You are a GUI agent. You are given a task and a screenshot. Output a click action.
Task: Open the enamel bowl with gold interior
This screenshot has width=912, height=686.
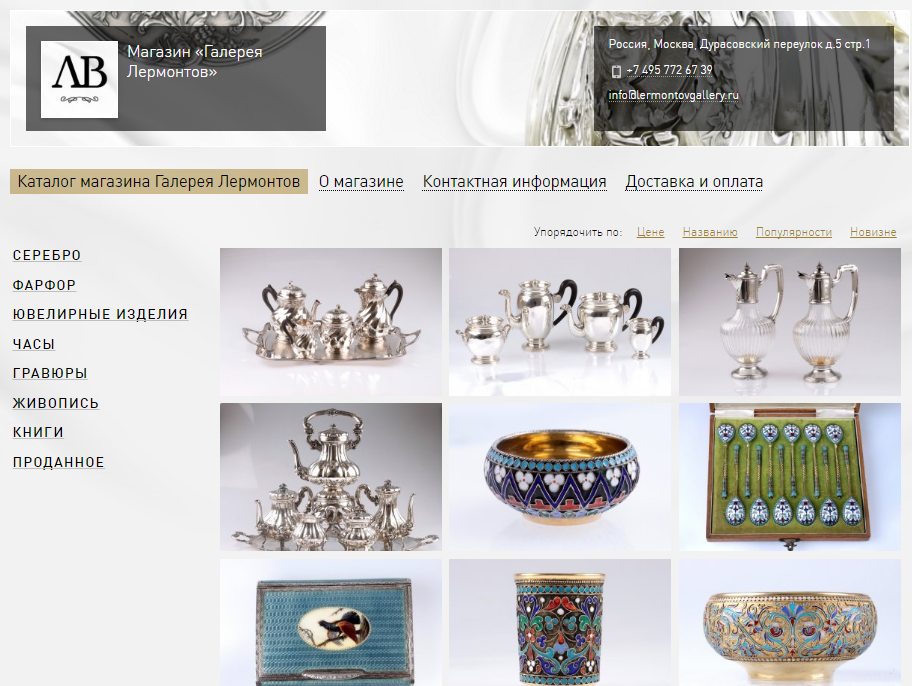pyautogui.click(x=560, y=477)
